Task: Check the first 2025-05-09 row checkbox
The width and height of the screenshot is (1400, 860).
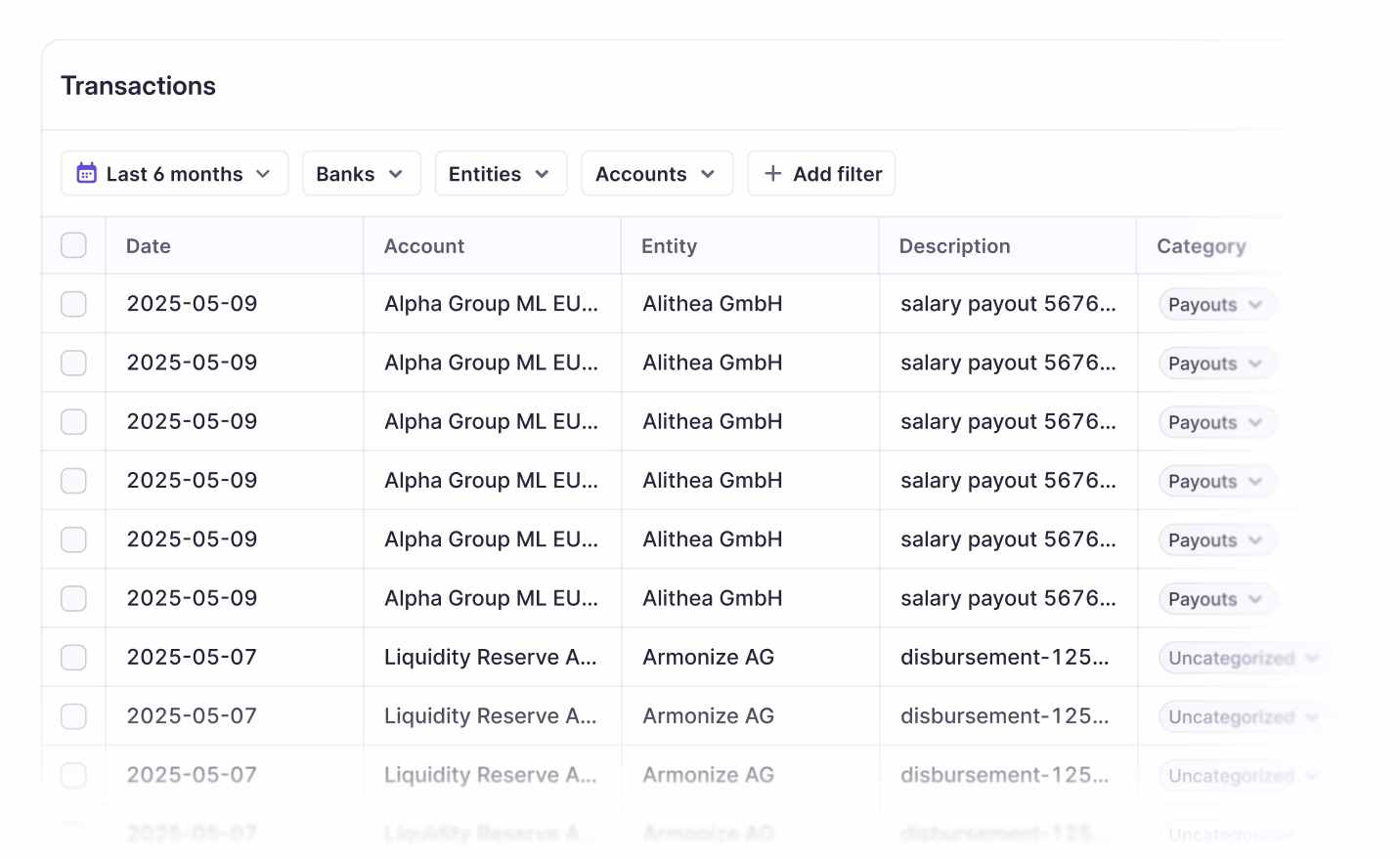Action: 73,304
